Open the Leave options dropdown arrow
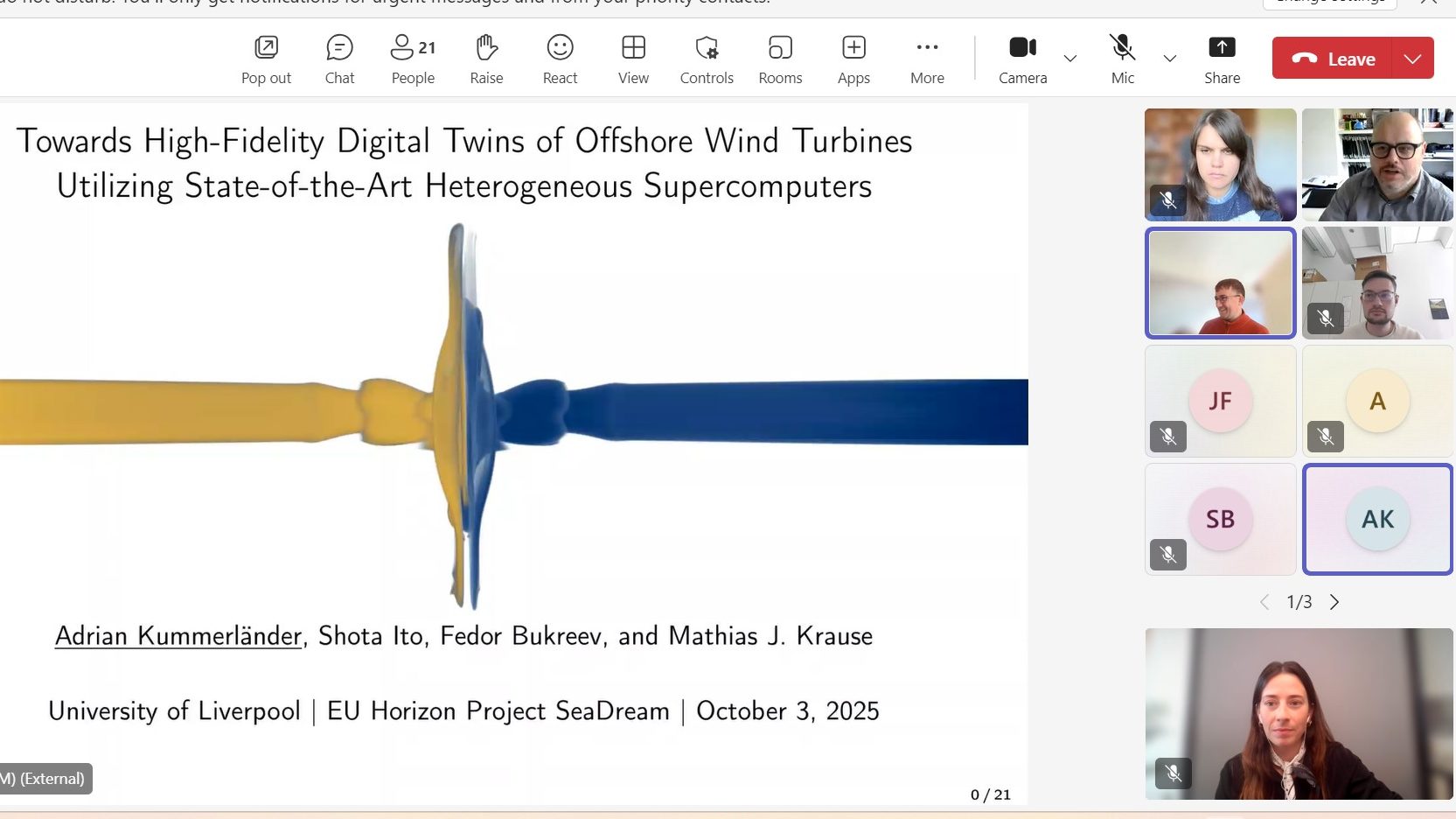 [x=1412, y=59]
